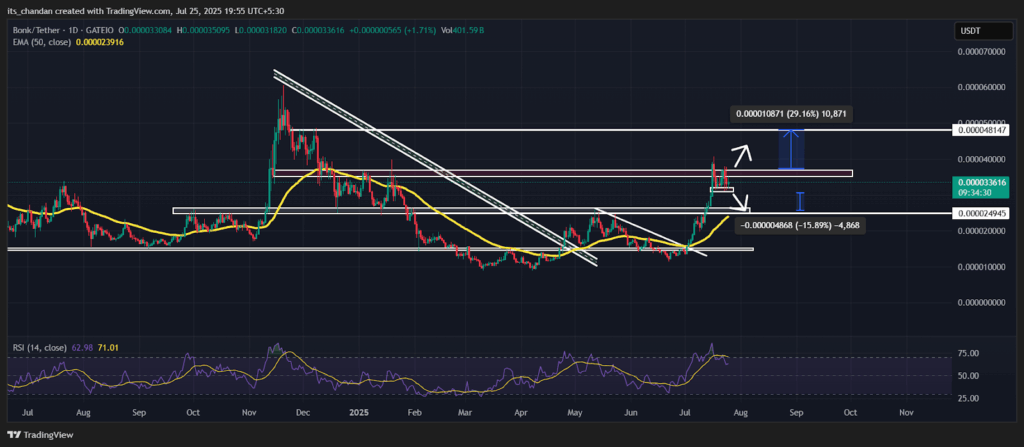Click the 2025 label on time axis
This screenshot has height=447, width=1024.
tap(359, 413)
